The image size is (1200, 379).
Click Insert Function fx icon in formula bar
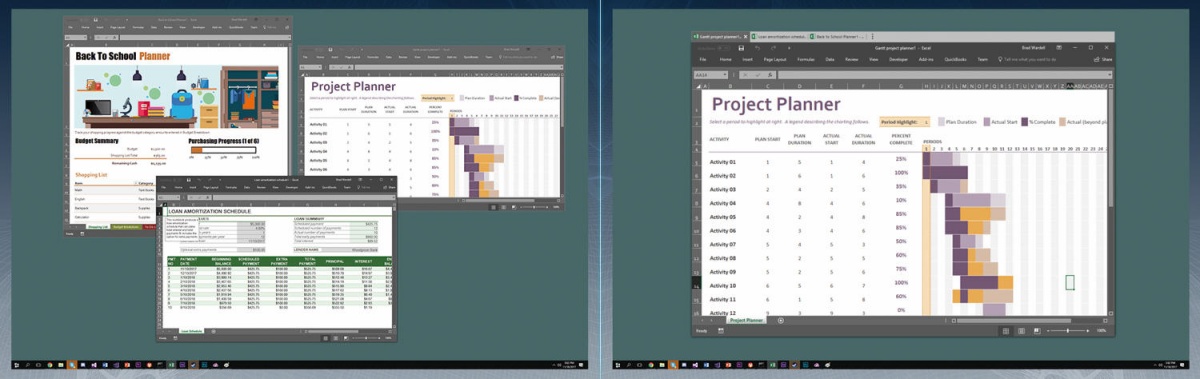[771, 75]
